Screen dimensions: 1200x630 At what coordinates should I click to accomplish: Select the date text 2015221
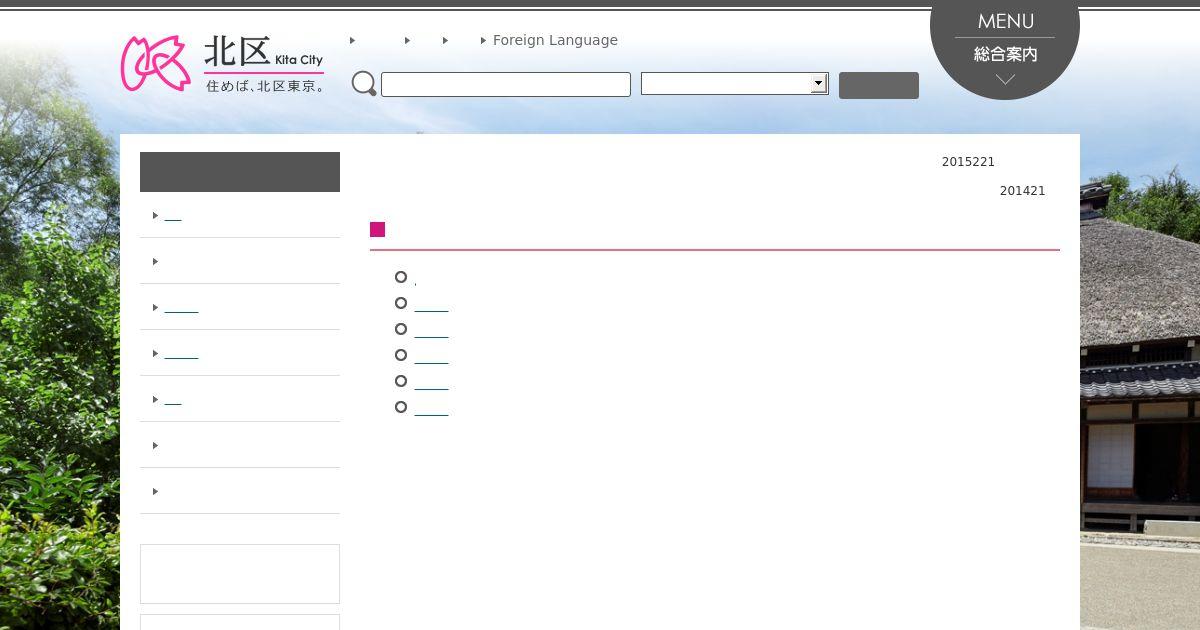tap(968, 162)
